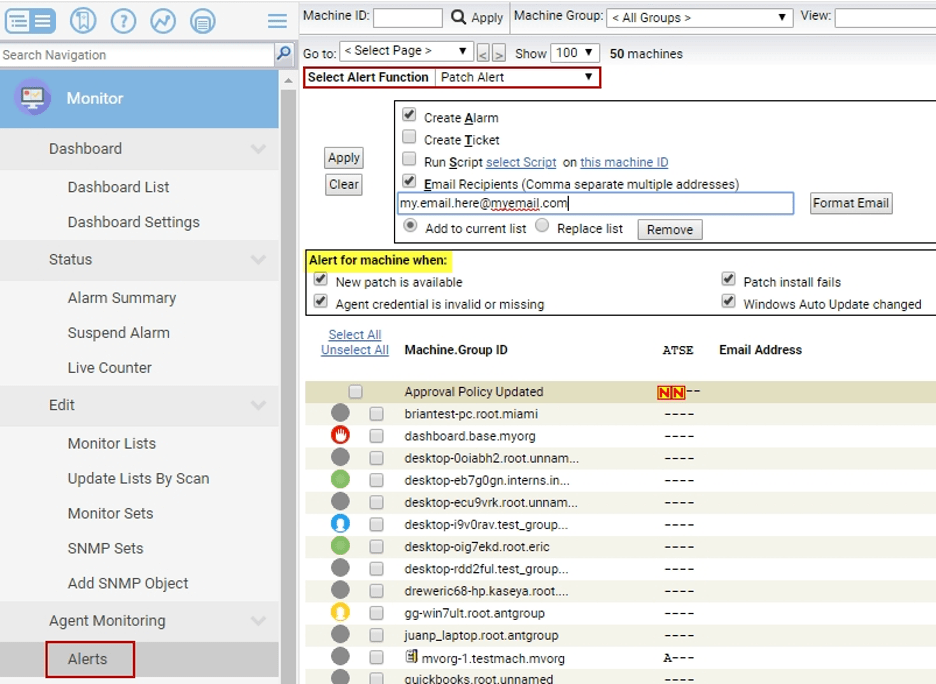Click the Format Email button
This screenshot has width=936, height=684.
(851, 204)
